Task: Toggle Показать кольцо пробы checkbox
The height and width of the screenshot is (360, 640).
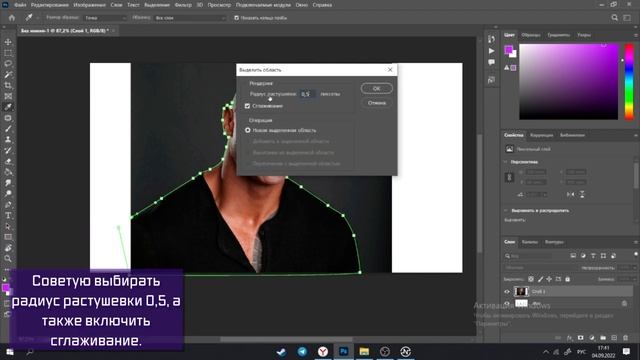Action: [x=236, y=18]
